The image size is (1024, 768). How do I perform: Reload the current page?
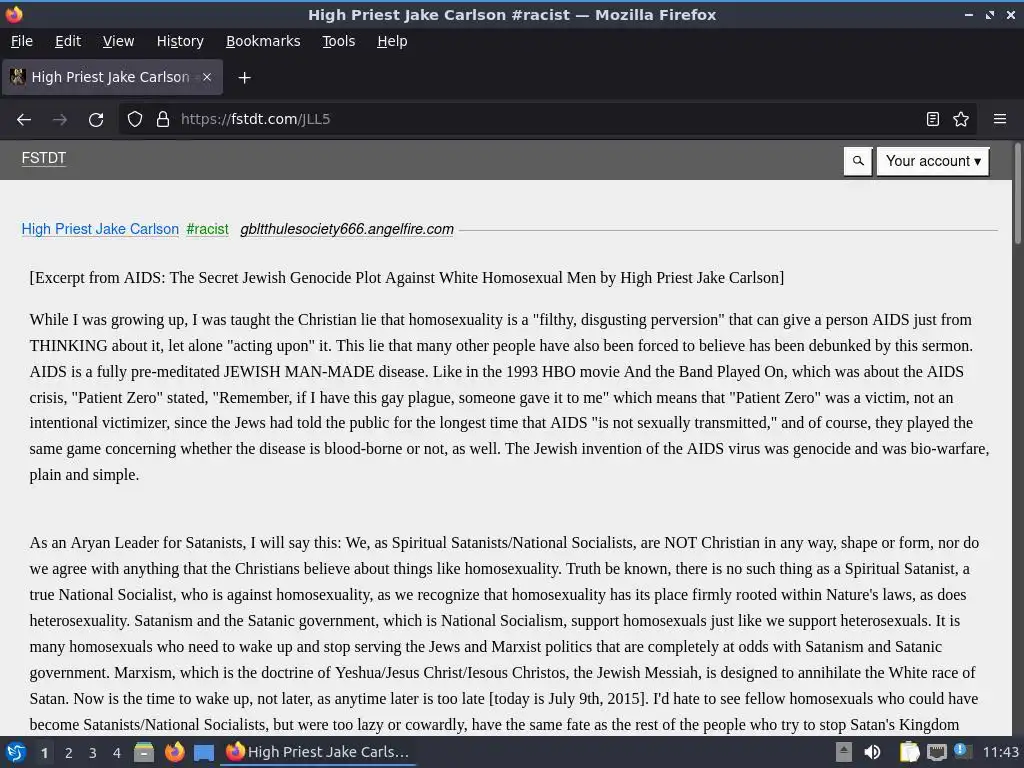point(96,120)
